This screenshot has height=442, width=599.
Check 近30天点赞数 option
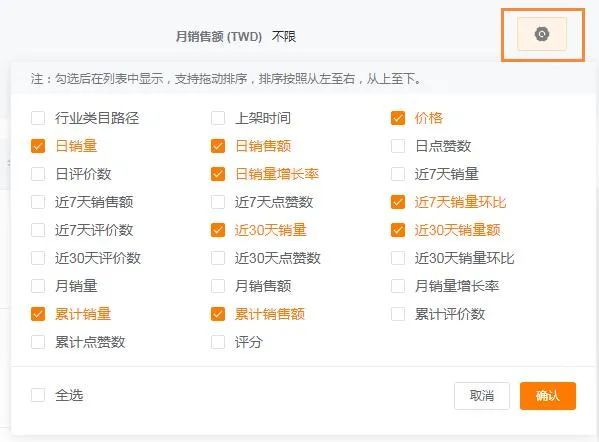[218, 258]
